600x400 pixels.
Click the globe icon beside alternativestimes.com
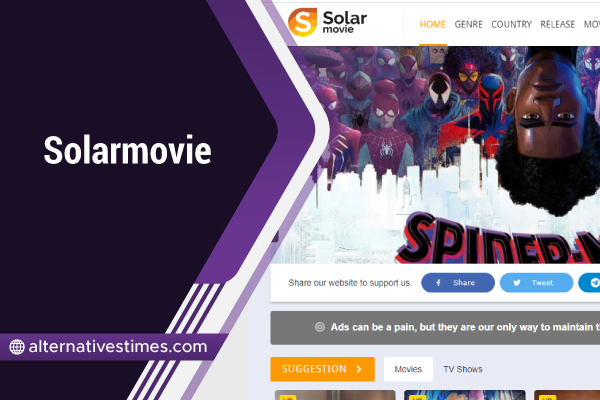17,347
